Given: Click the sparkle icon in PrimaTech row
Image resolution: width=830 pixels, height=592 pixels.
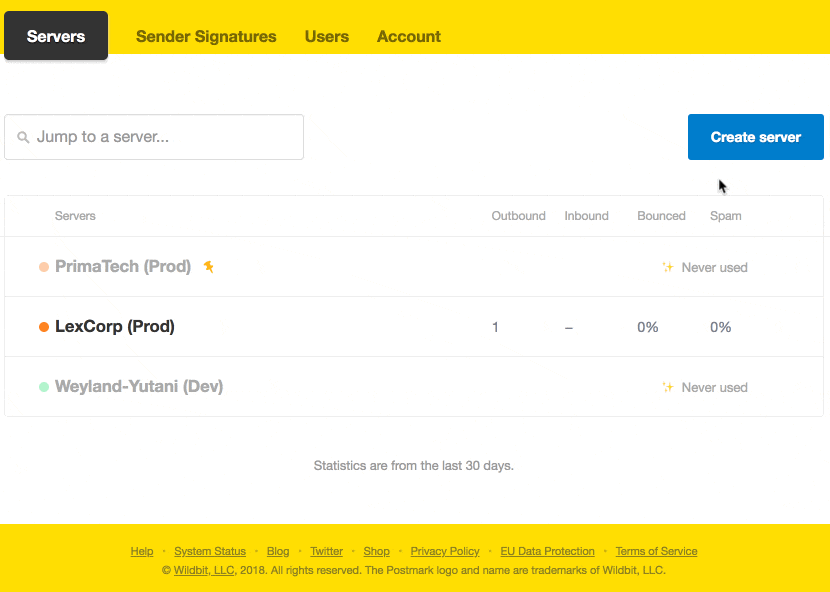Looking at the screenshot, I should pos(667,267).
